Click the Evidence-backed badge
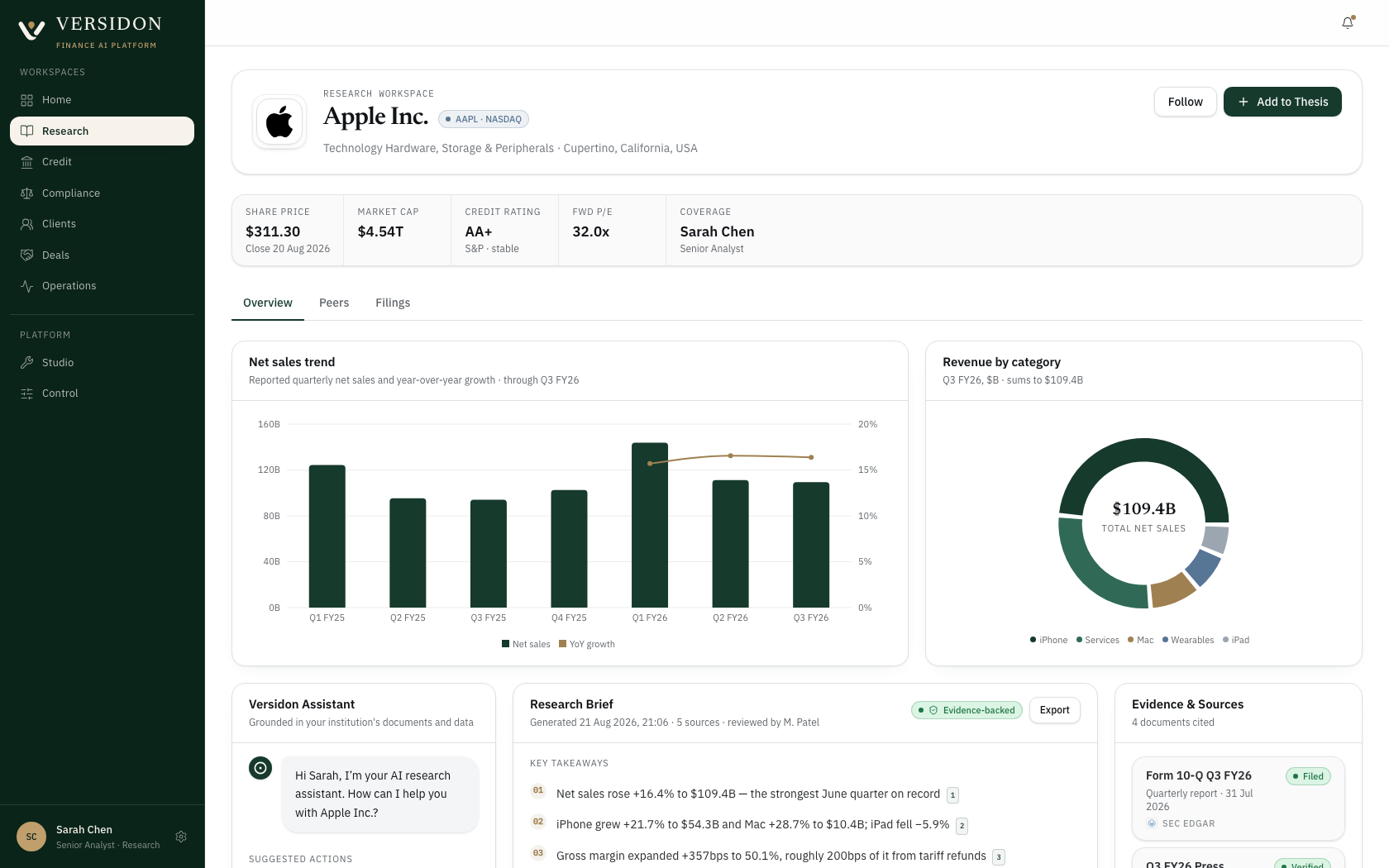This screenshot has width=1389, height=868. click(967, 710)
